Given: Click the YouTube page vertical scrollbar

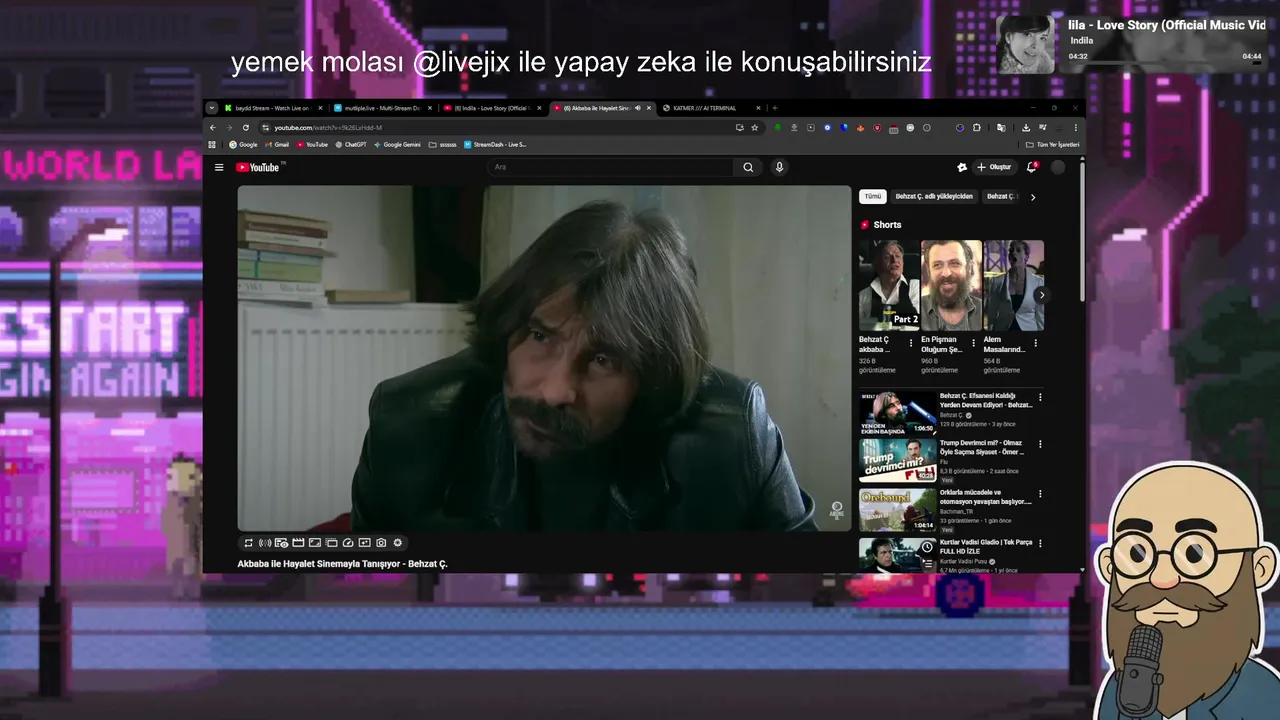Looking at the screenshot, I should point(1081,230).
